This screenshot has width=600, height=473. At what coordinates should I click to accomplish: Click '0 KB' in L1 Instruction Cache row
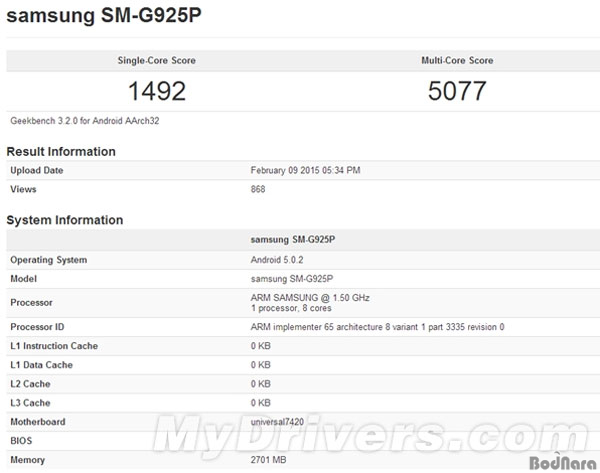[261, 346]
